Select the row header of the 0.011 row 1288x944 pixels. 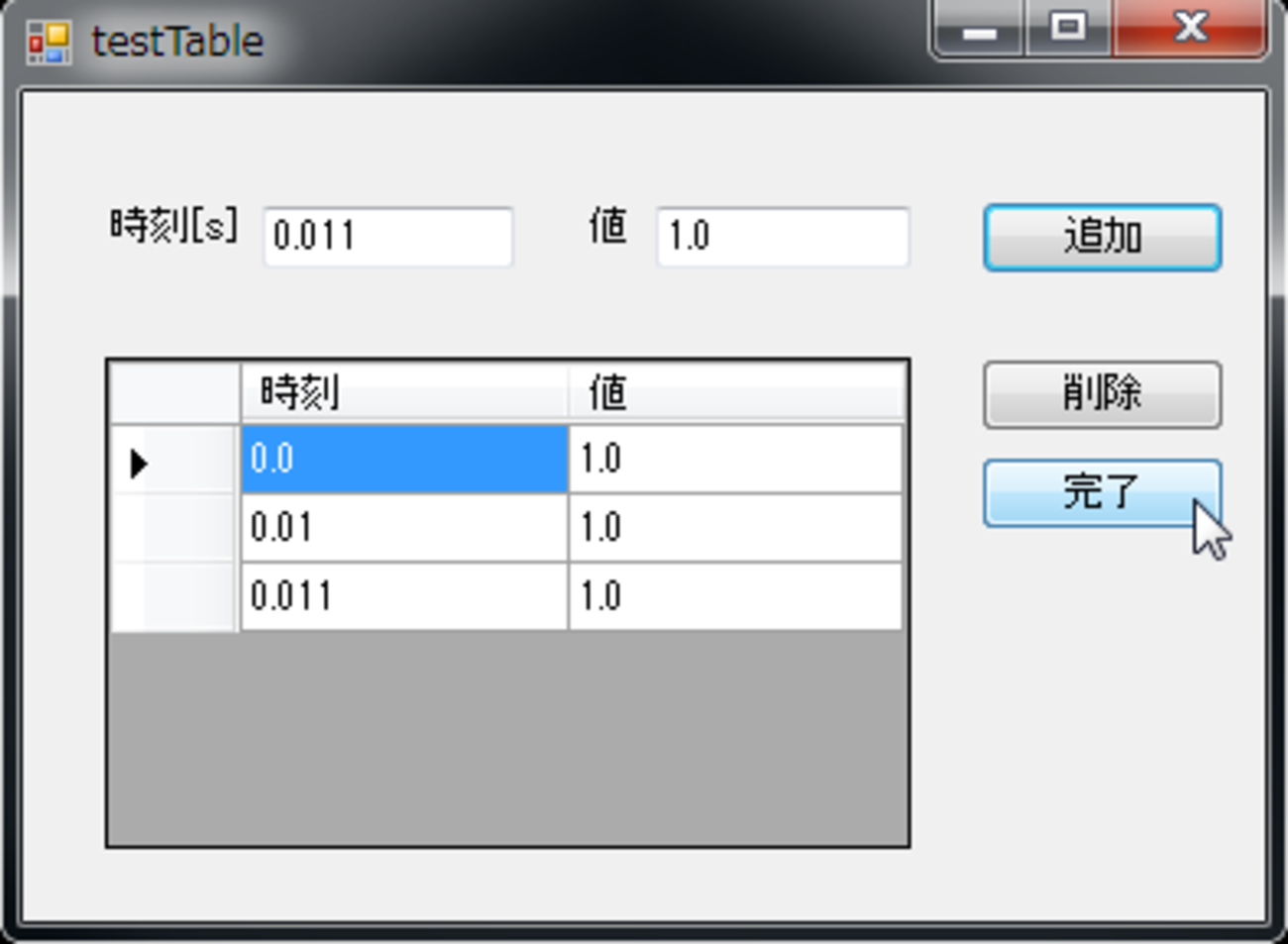(x=174, y=595)
